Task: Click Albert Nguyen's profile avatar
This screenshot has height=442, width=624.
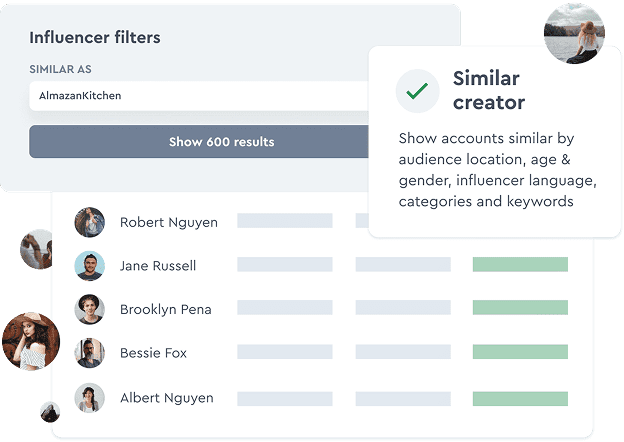Action: tap(90, 398)
